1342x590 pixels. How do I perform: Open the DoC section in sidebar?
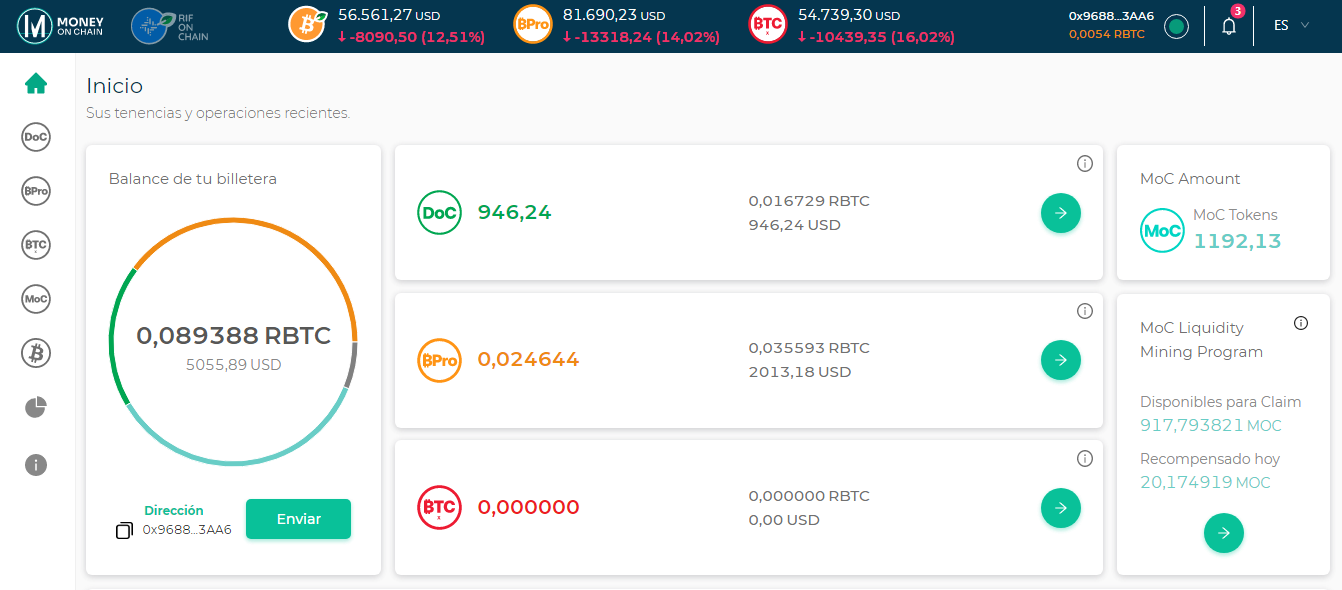tap(36, 137)
